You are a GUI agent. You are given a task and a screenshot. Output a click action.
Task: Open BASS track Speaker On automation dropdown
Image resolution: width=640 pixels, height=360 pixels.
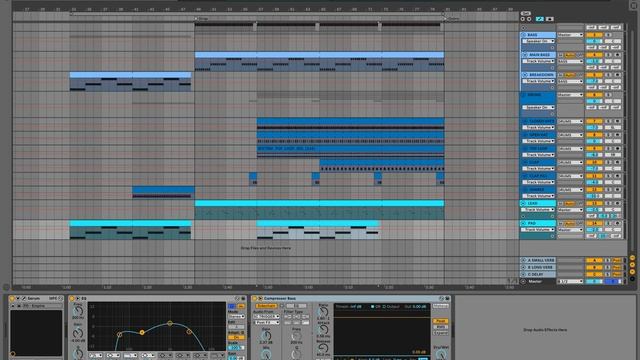pos(539,41)
